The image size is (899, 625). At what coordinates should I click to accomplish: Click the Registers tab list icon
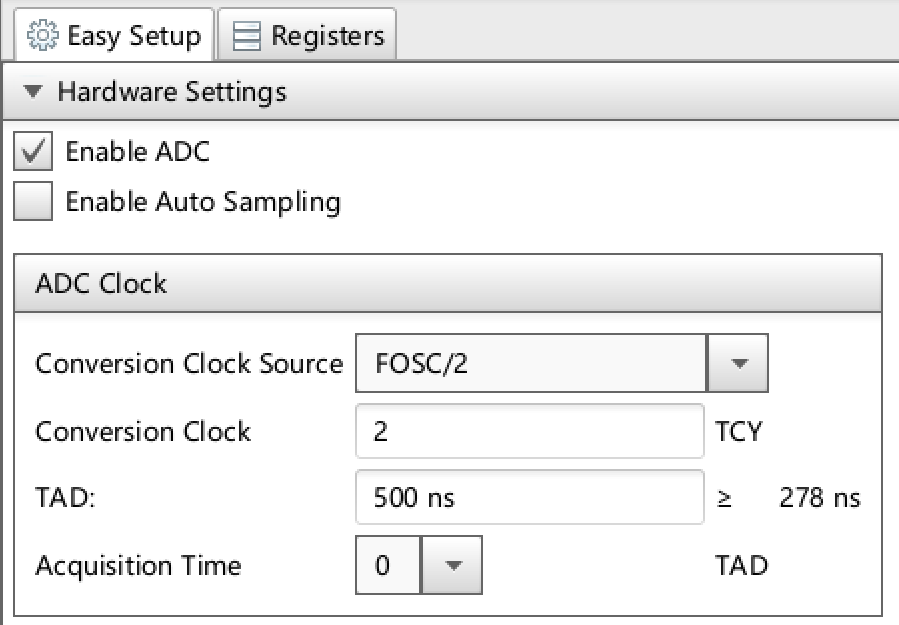[x=247, y=36]
